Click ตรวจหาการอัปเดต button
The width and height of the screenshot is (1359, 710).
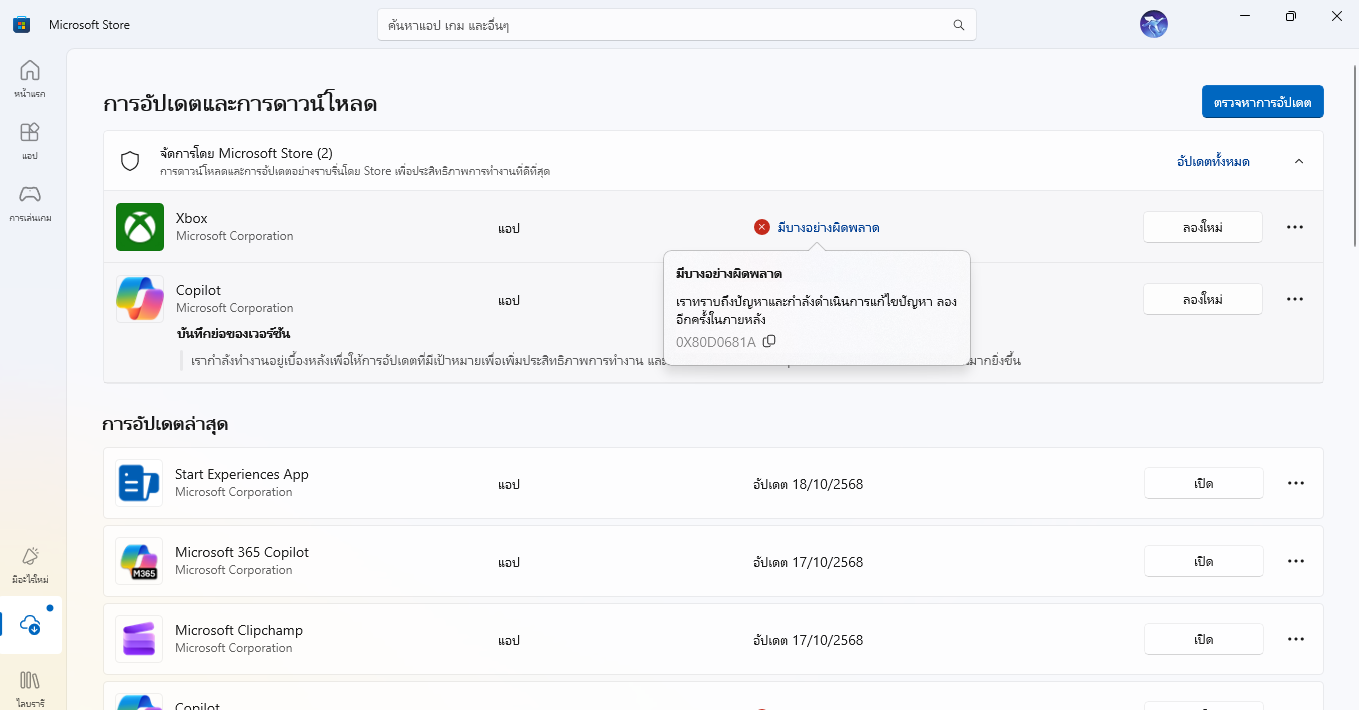coord(1262,102)
